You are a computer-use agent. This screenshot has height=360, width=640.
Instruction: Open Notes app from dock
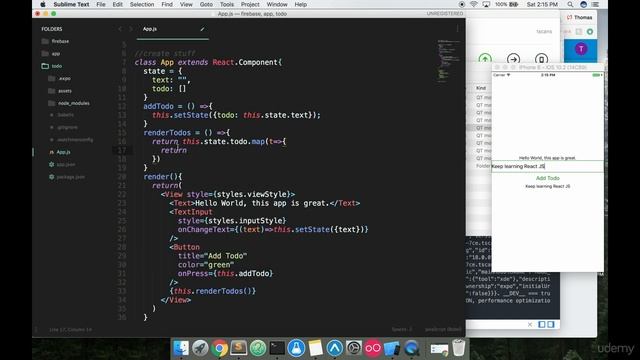[x=316, y=348]
